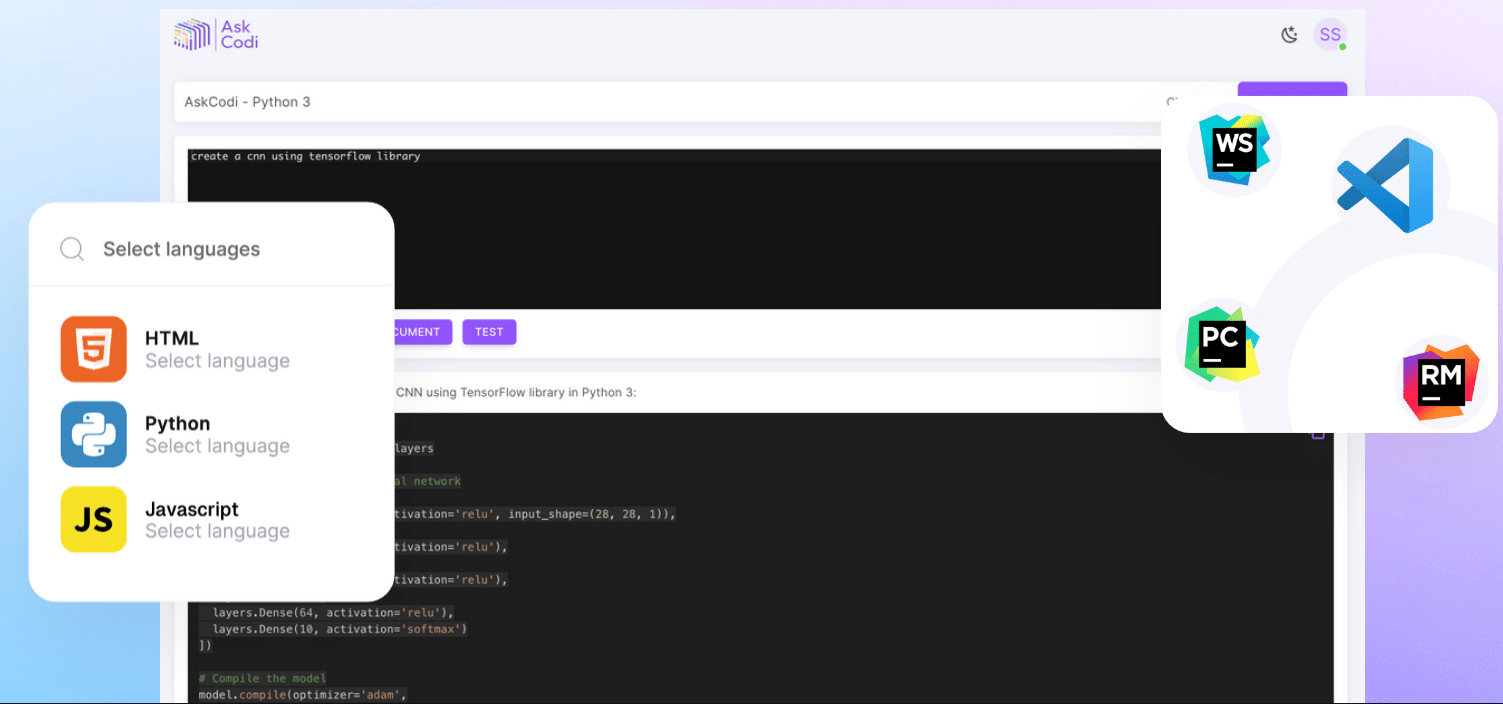Click the purple button right of title bar
The image size is (1503, 704).
[x=1292, y=90]
